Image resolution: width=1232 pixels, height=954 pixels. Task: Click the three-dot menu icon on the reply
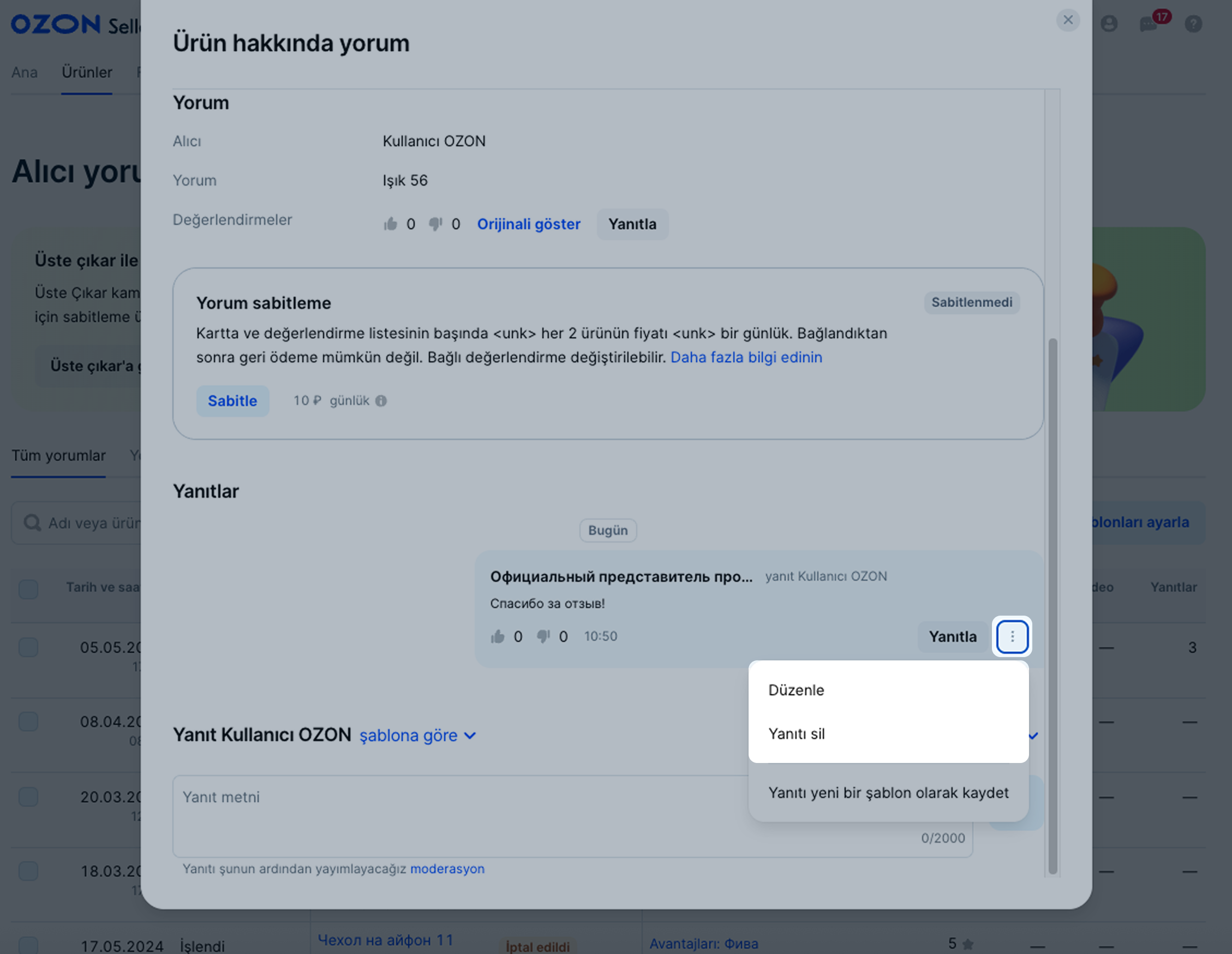point(1012,636)
